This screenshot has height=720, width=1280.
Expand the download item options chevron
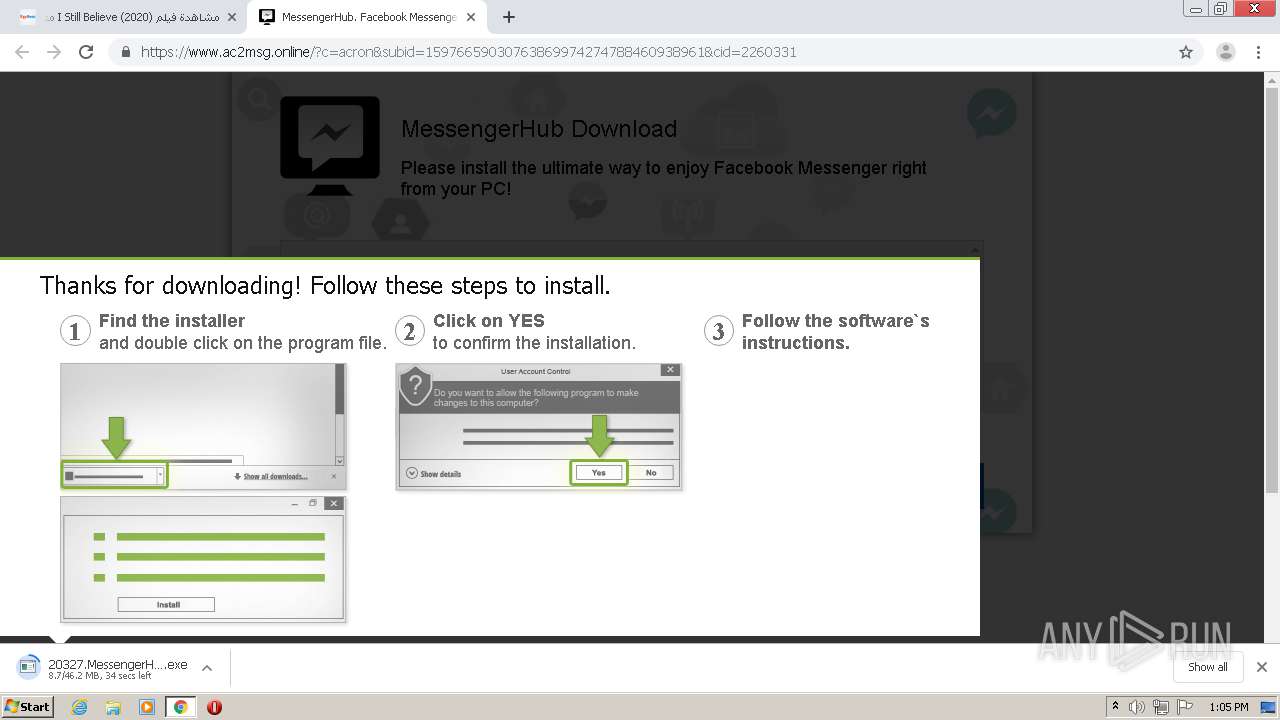click(x=207, y=668)
